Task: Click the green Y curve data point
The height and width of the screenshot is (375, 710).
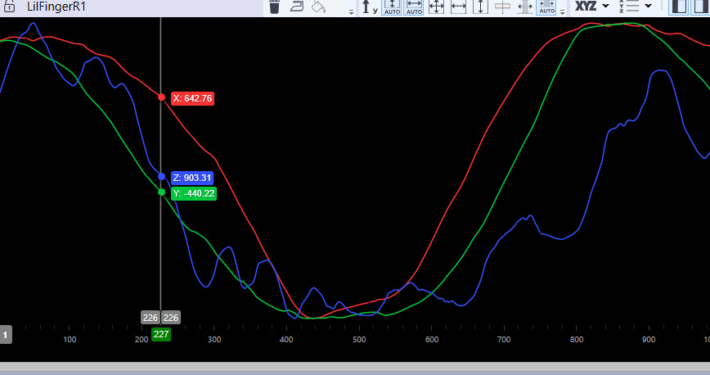Action: 161,192
